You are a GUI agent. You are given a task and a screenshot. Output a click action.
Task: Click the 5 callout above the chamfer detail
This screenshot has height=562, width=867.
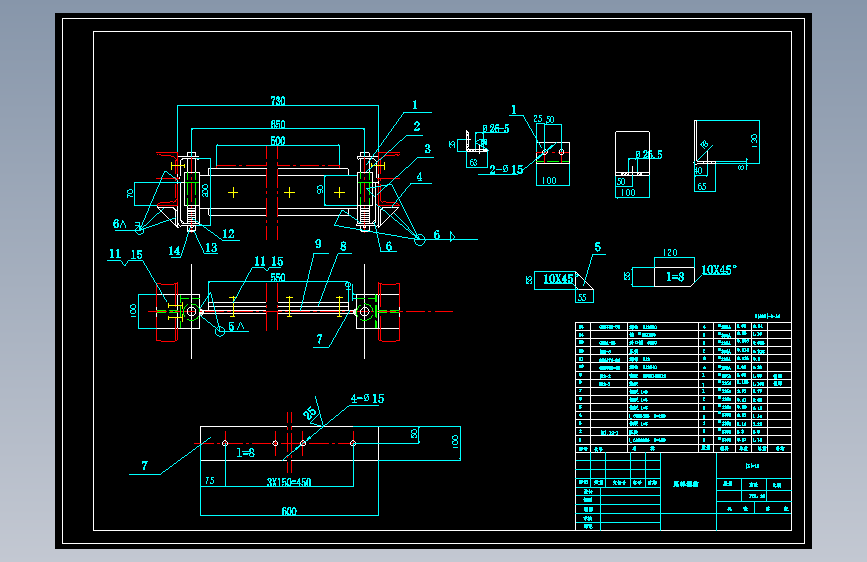(x=598, y=247)
